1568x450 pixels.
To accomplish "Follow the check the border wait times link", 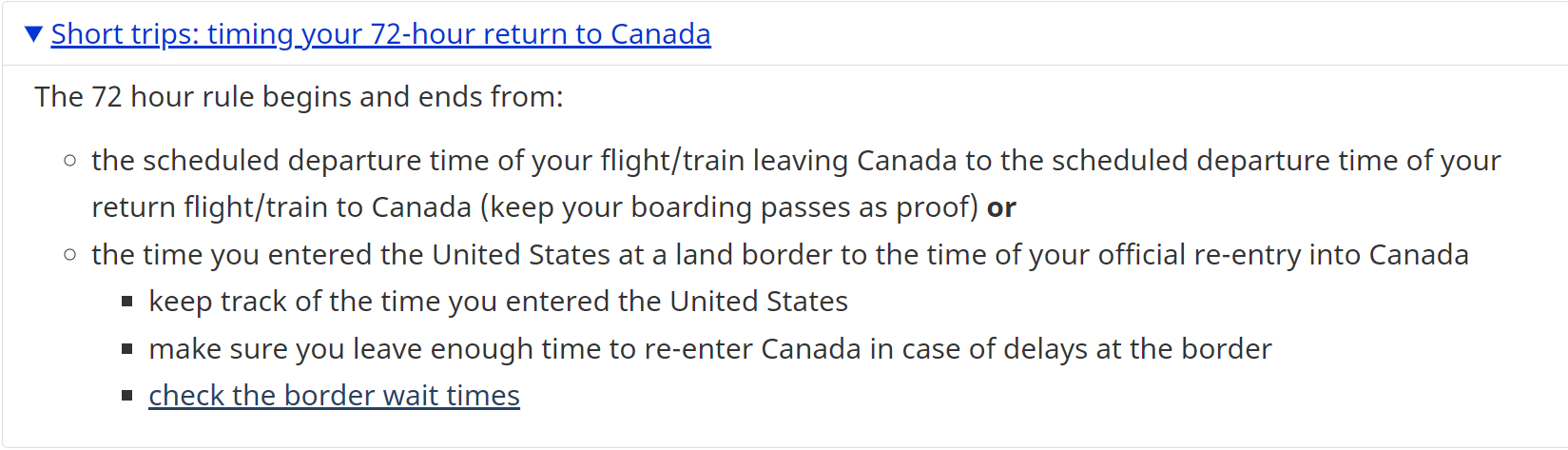I will [x=334, y=396].
